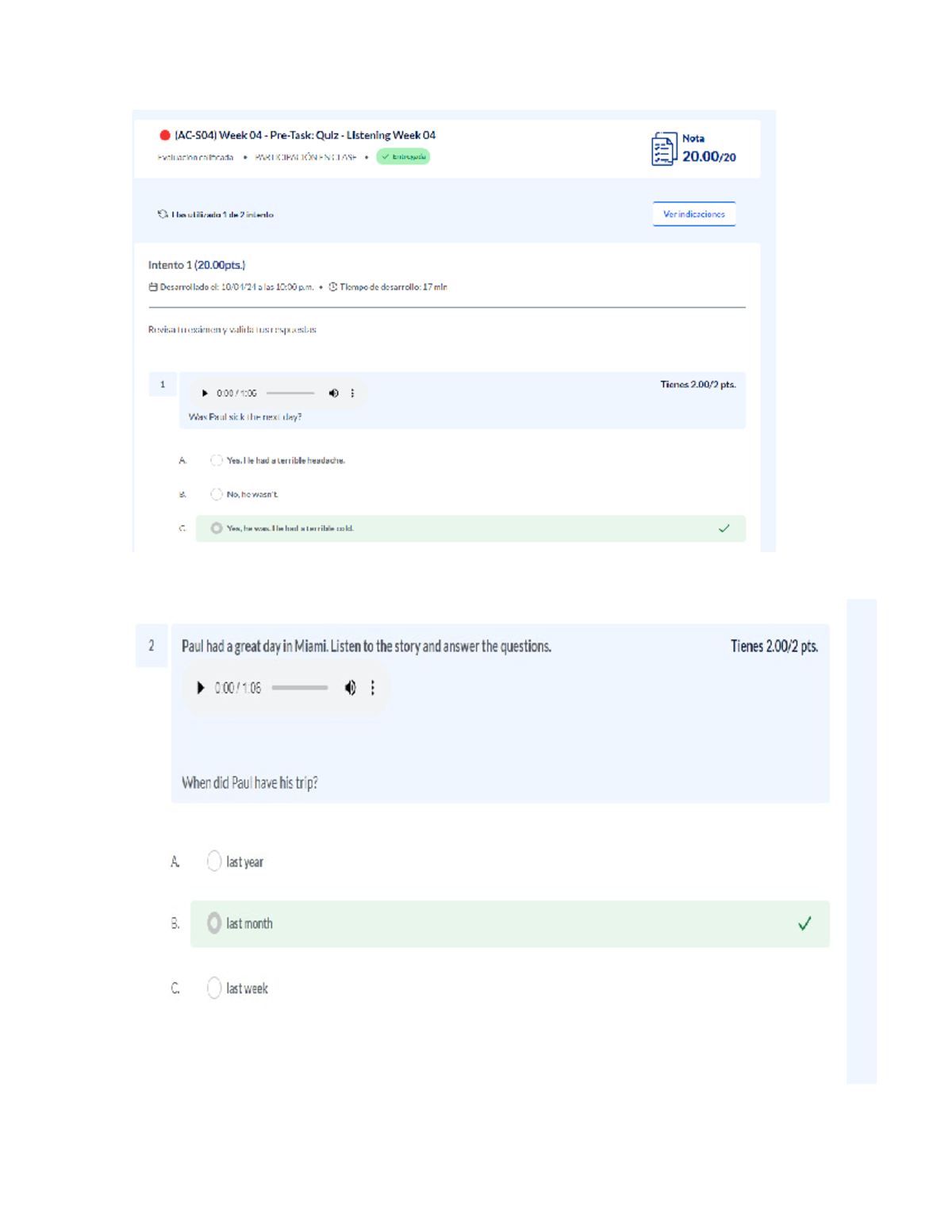Open more options on question 1 audio
The width and height of the screenshot is (952, 1232).
pyautogui.click(x=353, y=393)
